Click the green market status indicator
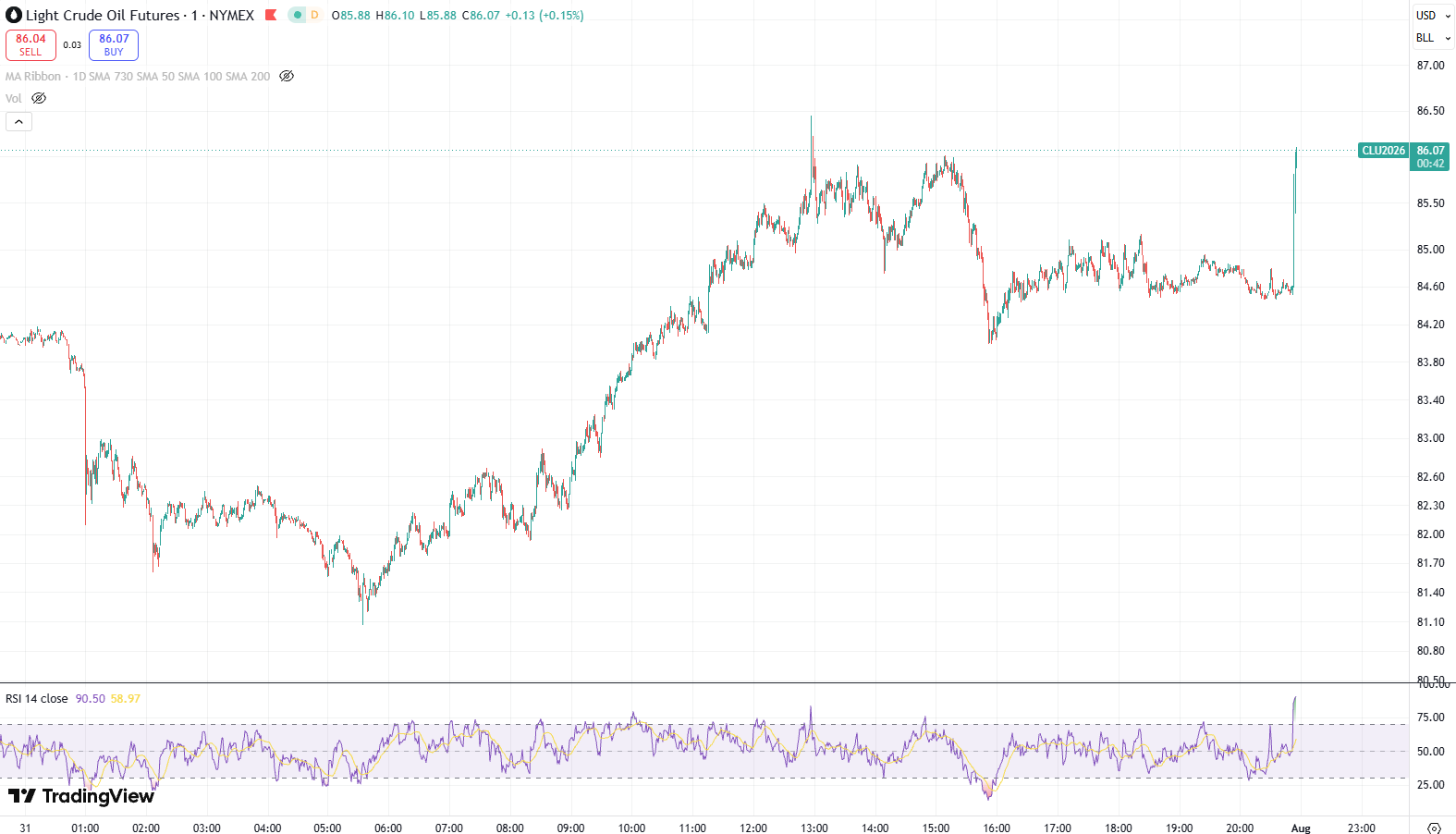The image size is (1456, 834). 297,15
